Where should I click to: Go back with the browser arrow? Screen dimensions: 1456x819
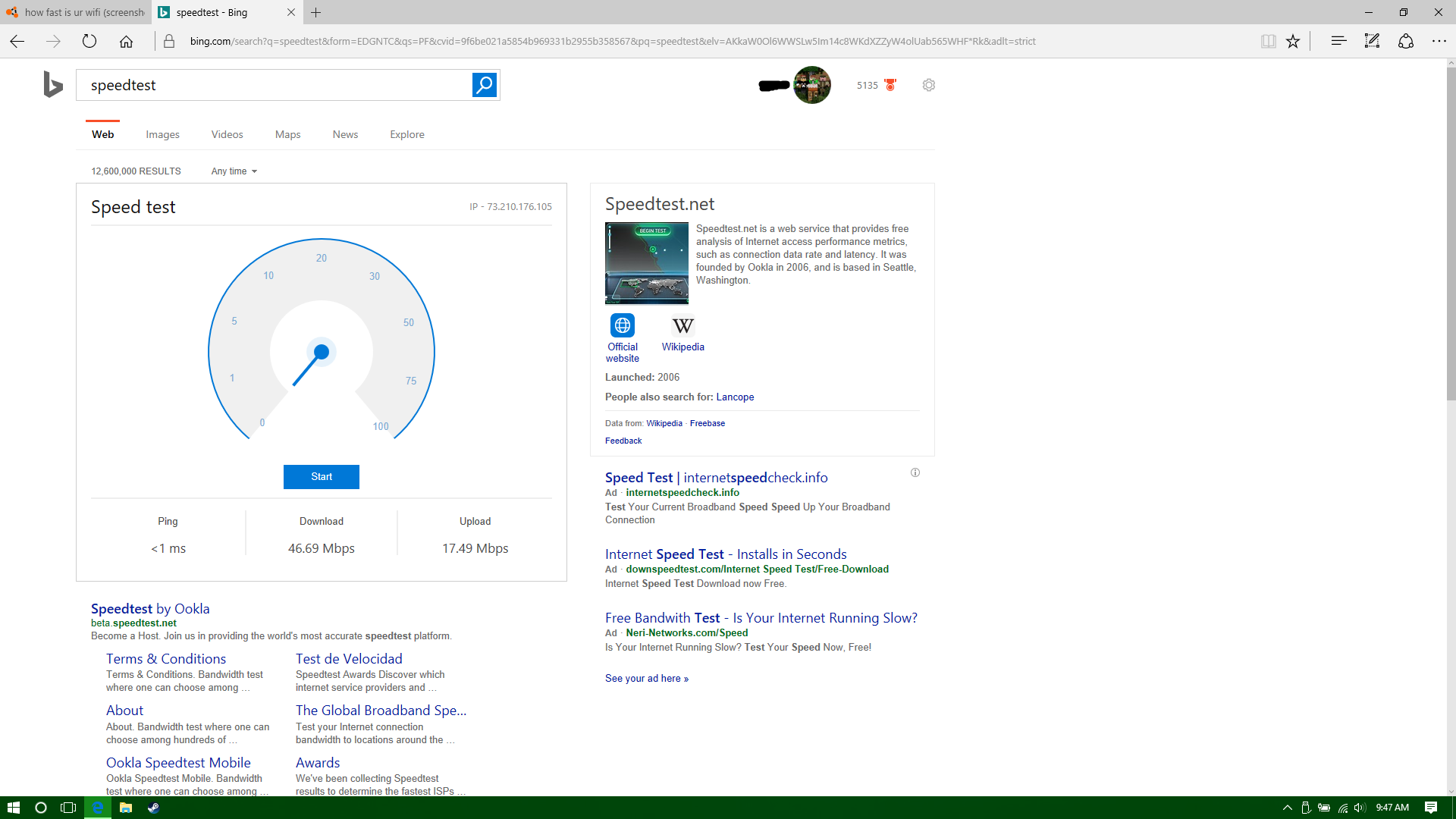tap(17, 41)
